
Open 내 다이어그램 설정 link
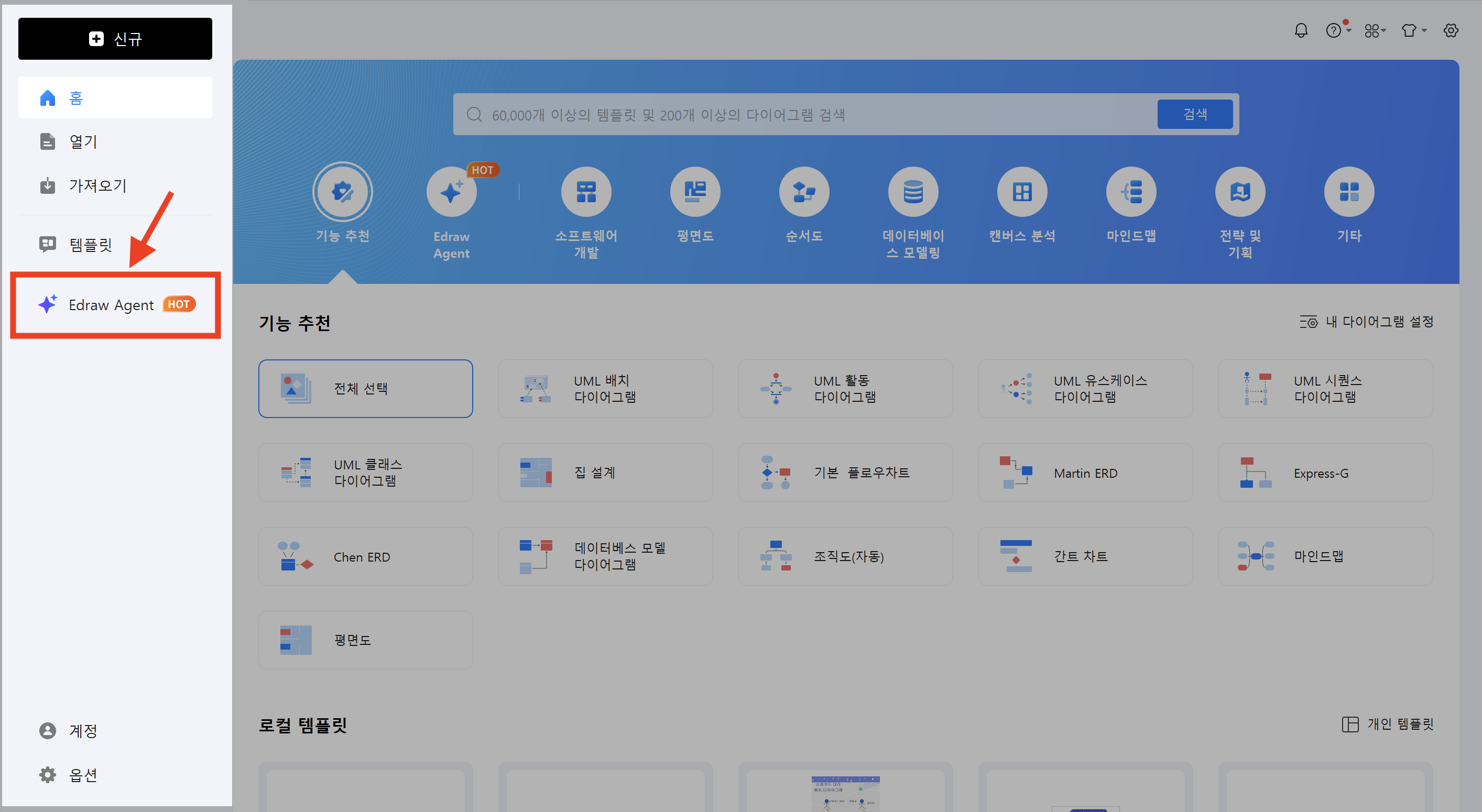(x=1366, y=322)
